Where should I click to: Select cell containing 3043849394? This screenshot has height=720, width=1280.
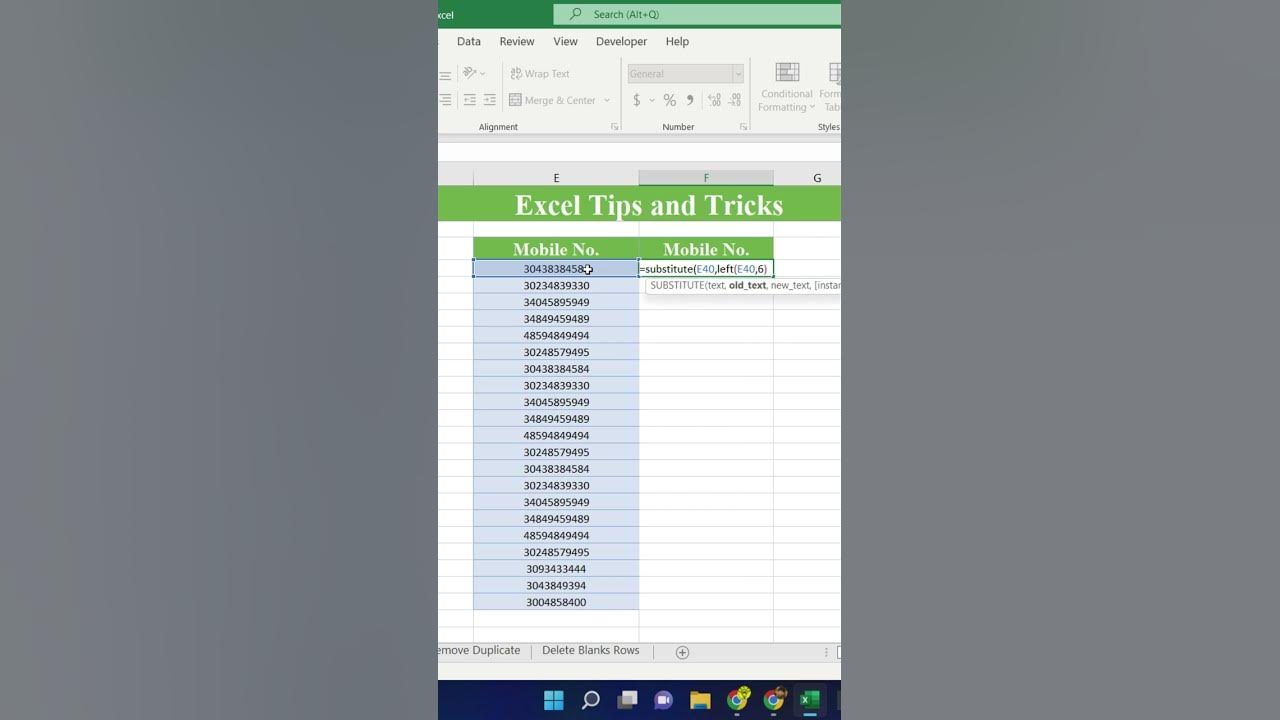coord(556,586)
